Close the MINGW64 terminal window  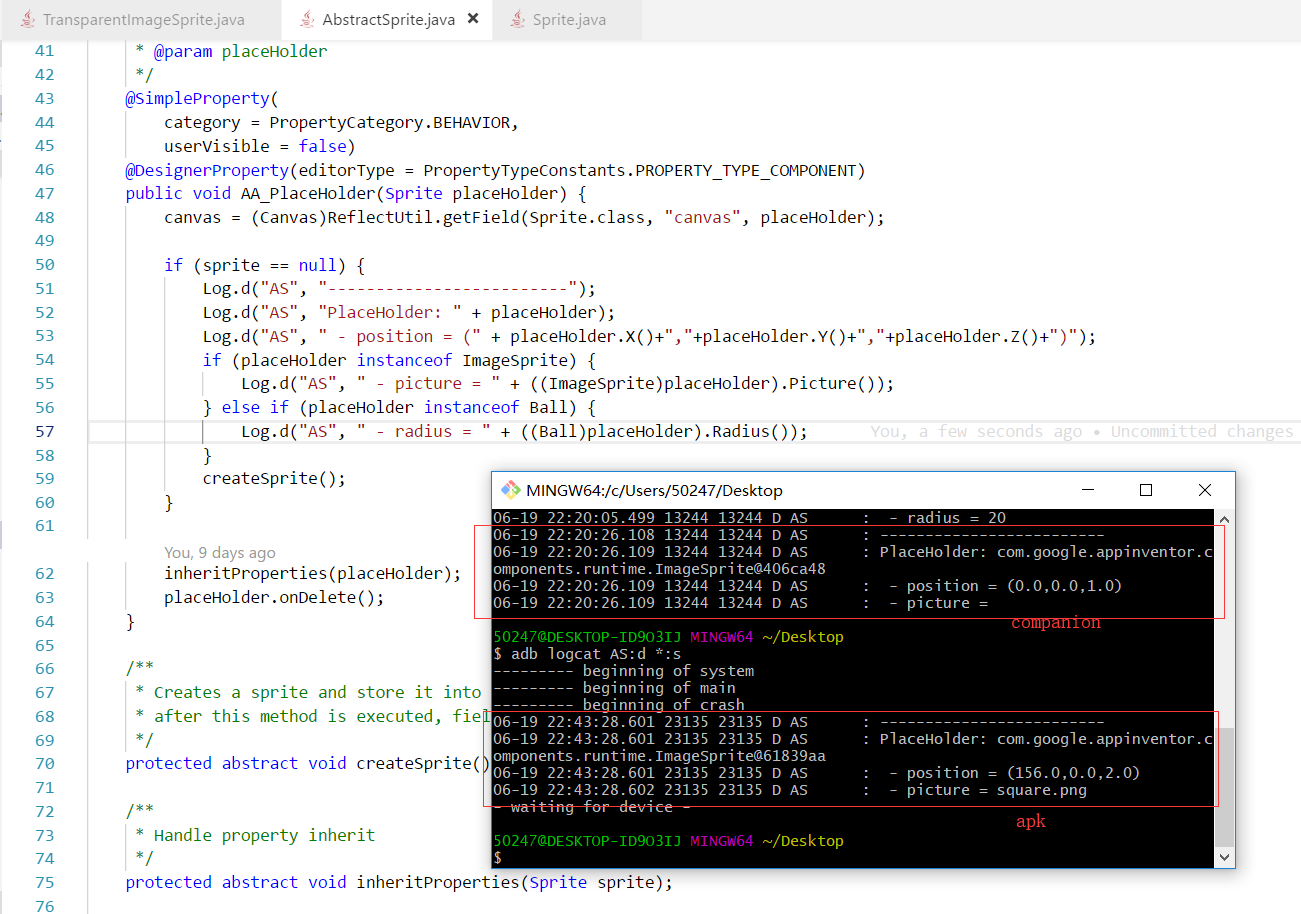[1205, 490]
